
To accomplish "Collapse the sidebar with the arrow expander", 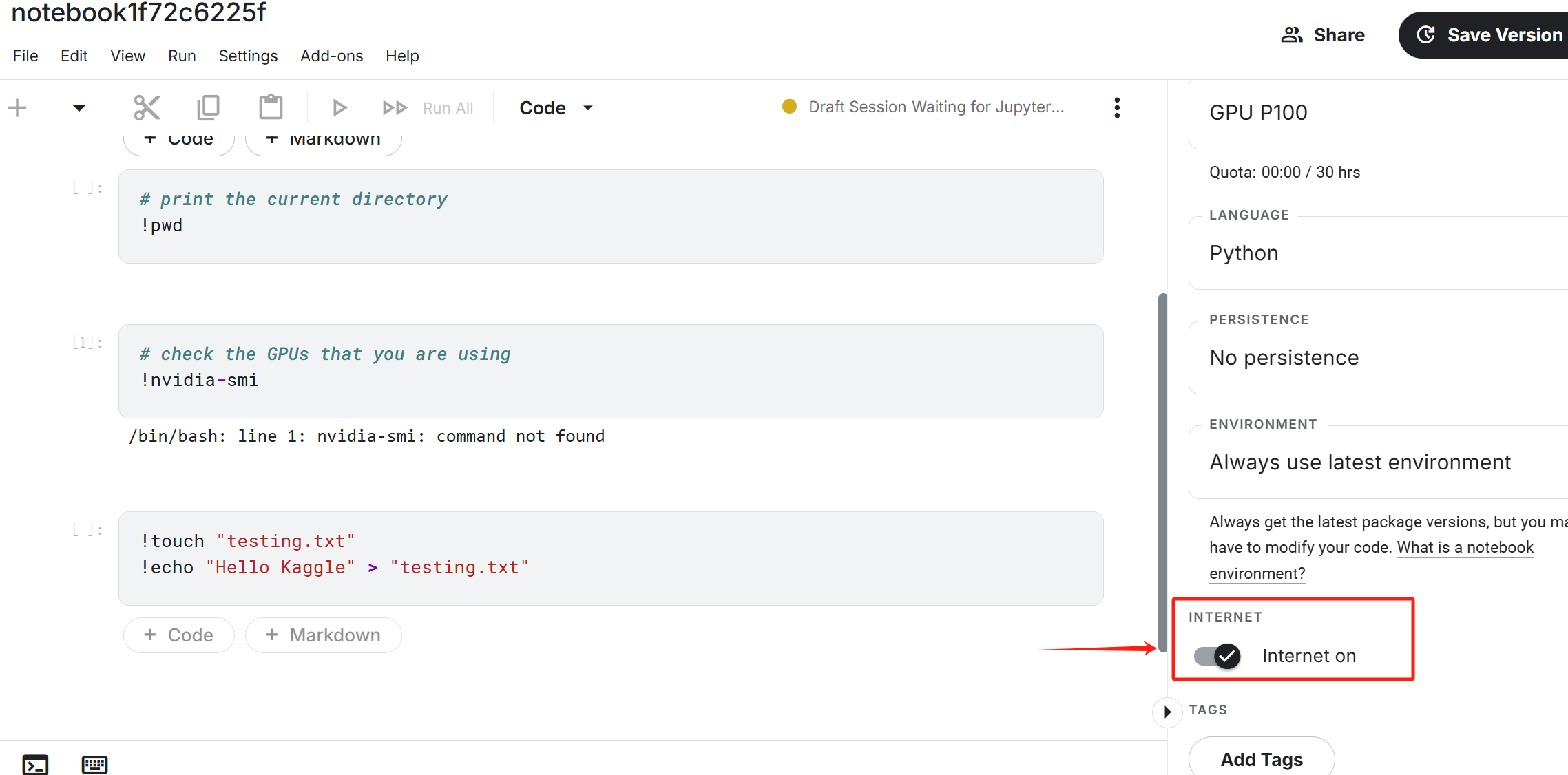I will click(x=1167, y=712).
